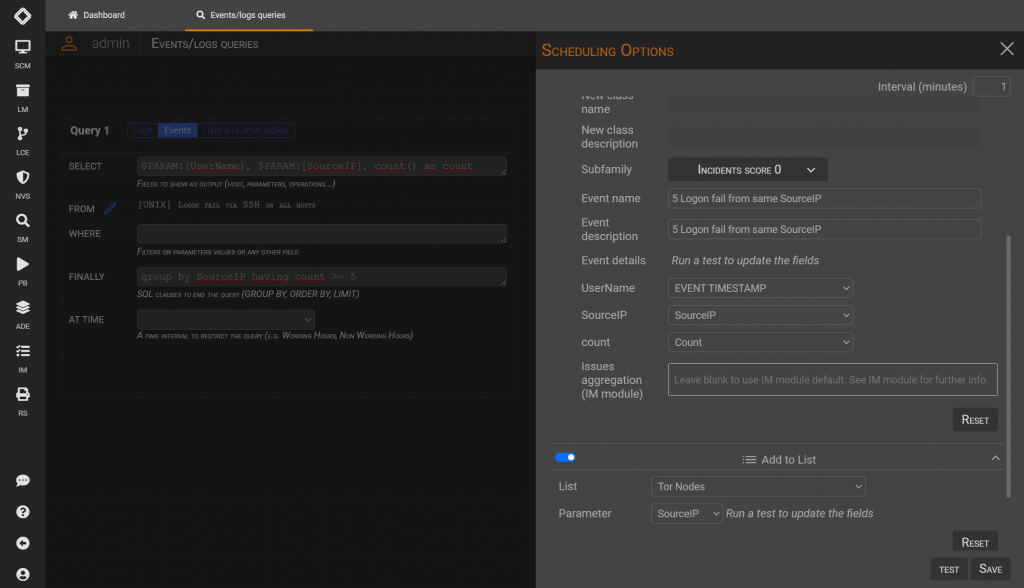Select the Lists and other tables tab
This screenshot has width=1024, height=588.
pyautogui.click(x=246, y=131)
